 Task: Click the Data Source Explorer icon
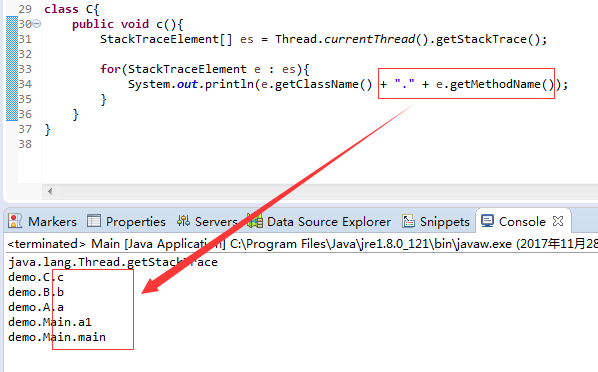tap(255, 221)
